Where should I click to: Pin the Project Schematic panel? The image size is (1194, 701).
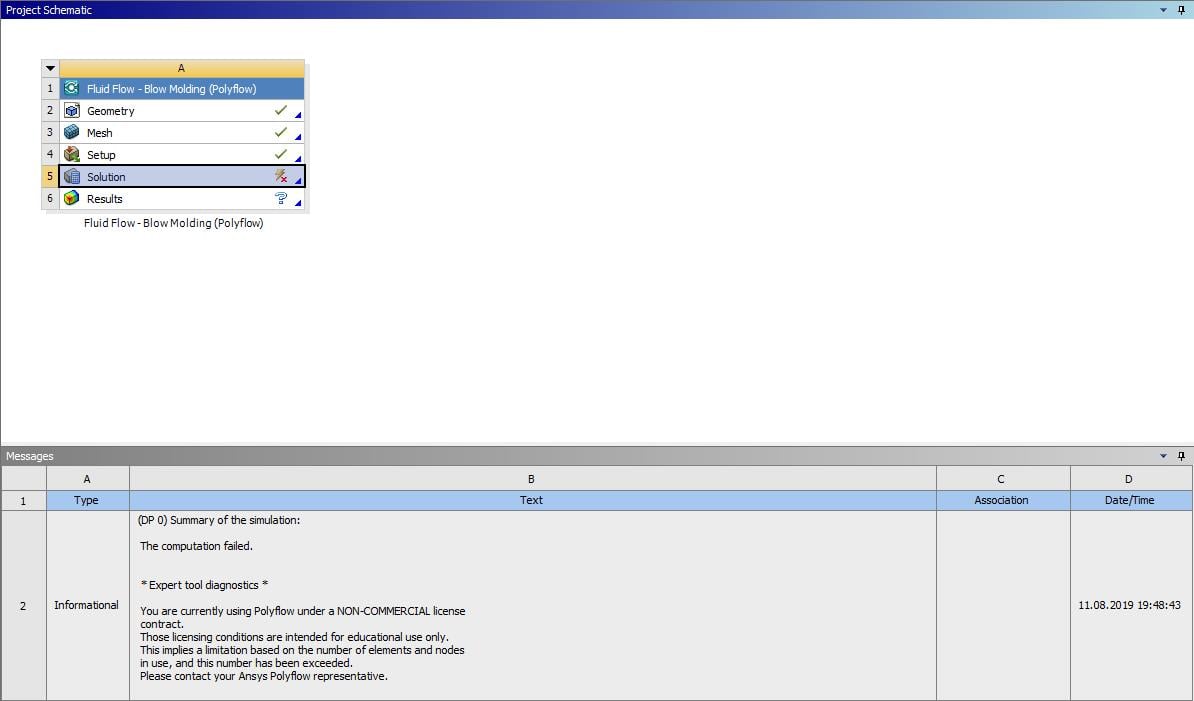pyautogui.click(x=1181, y=10)
